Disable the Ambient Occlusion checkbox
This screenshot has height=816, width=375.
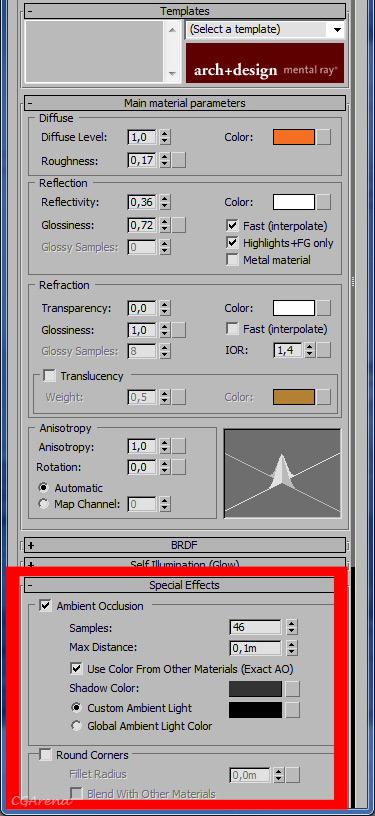[x=46, y=606]
